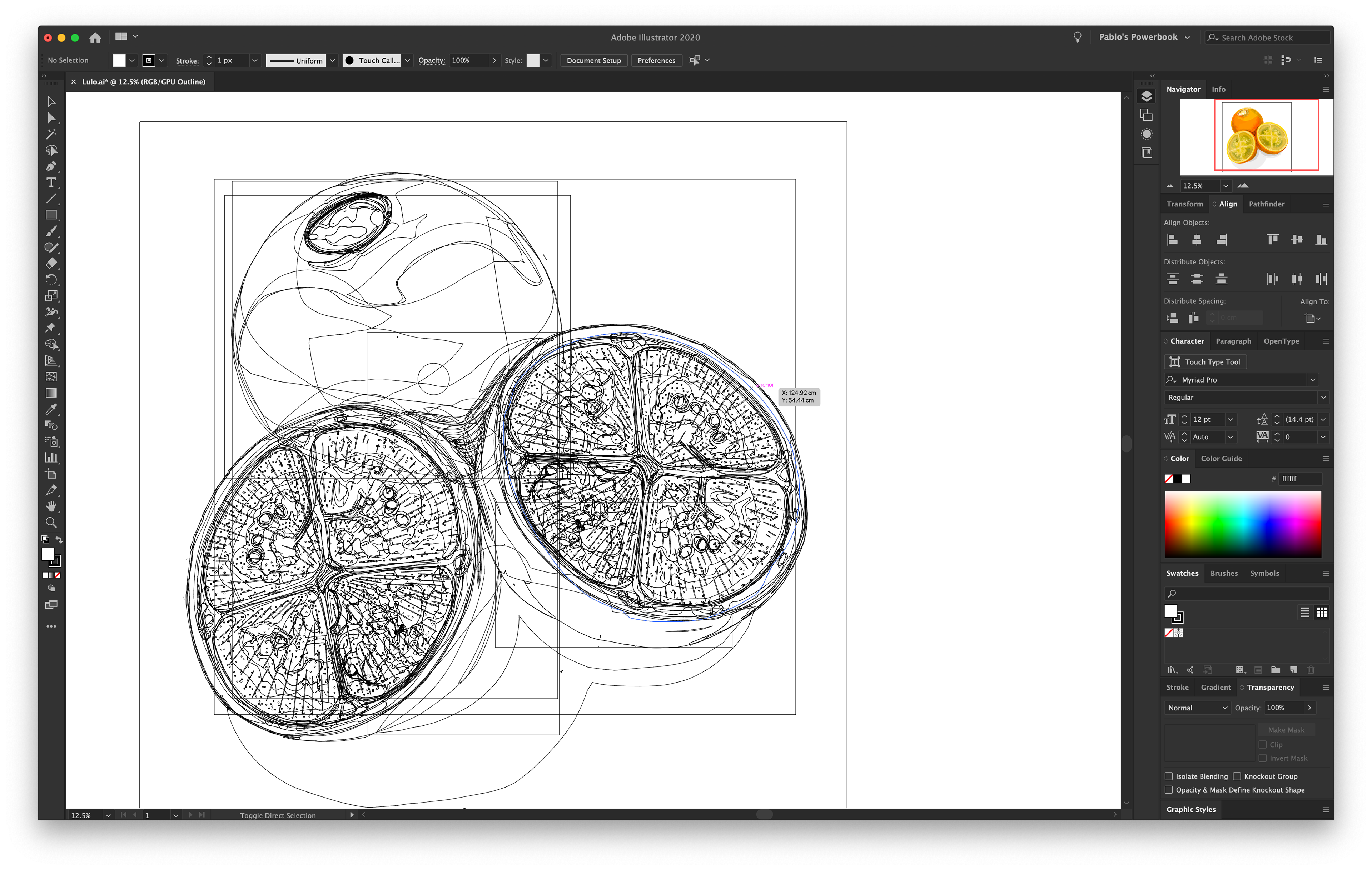The height and width of the screenshot is (870, 1372).
Task: Enable Isolate Blending checkbox
Action: [x=1169, y=776]
